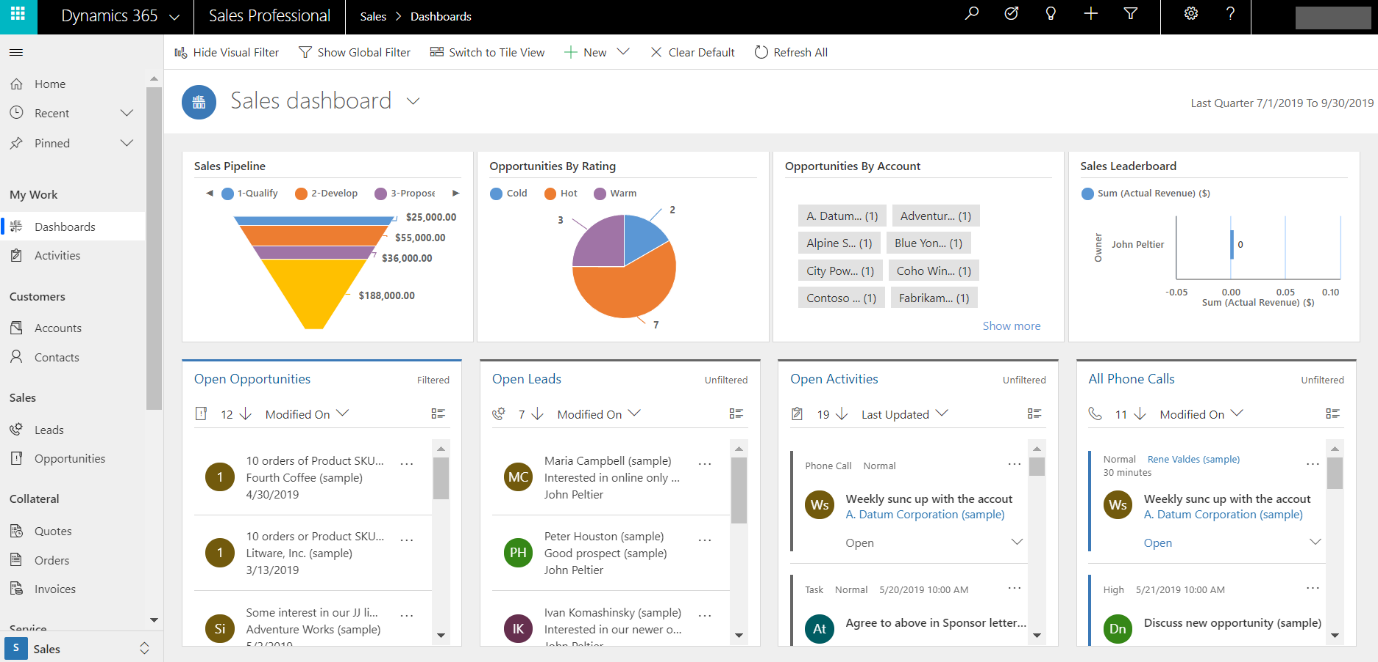Collapse the sidebar with hamburger icon
1378x662 pixels.
tap(16, 52)
